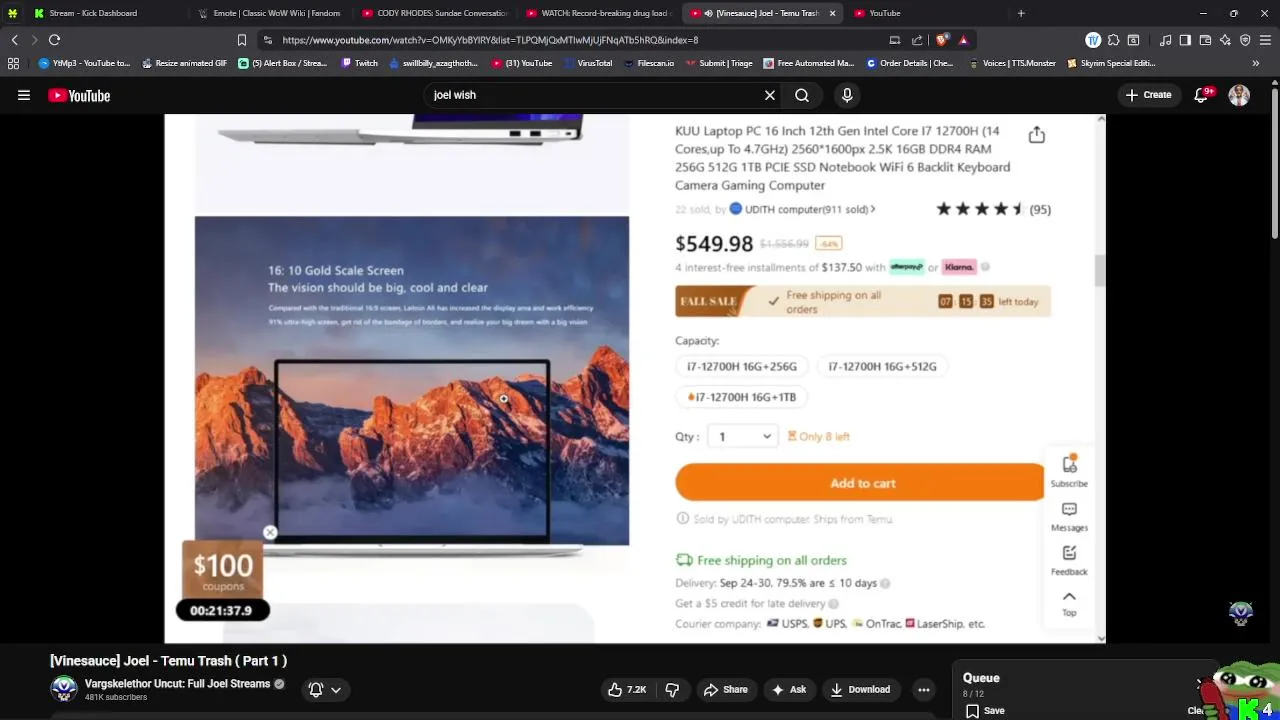Go forward one page in browser
Viewport: 1280px width, 720px height.
pos(34,40)
